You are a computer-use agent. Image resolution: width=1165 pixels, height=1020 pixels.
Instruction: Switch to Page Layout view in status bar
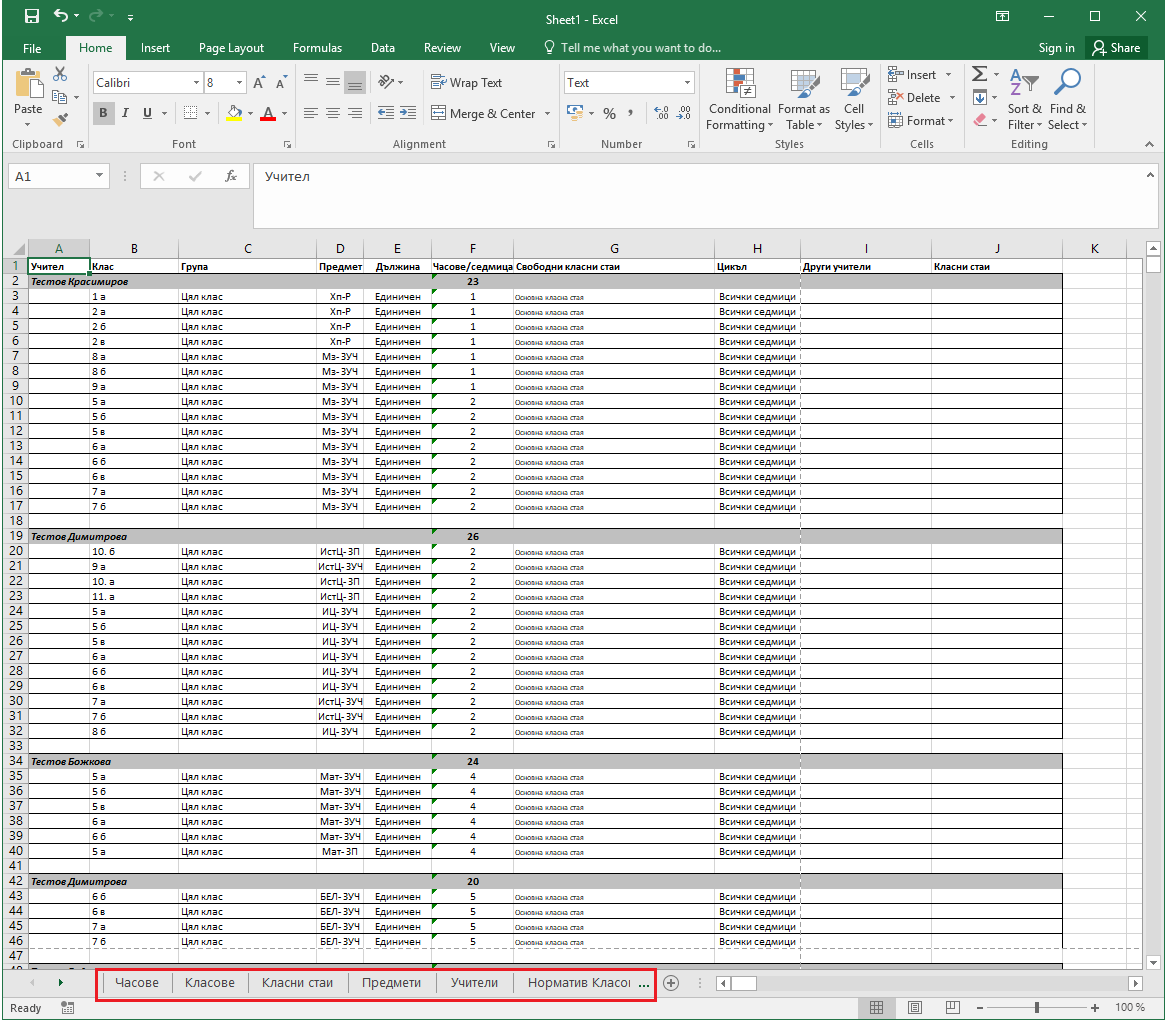click(914, 1007)
